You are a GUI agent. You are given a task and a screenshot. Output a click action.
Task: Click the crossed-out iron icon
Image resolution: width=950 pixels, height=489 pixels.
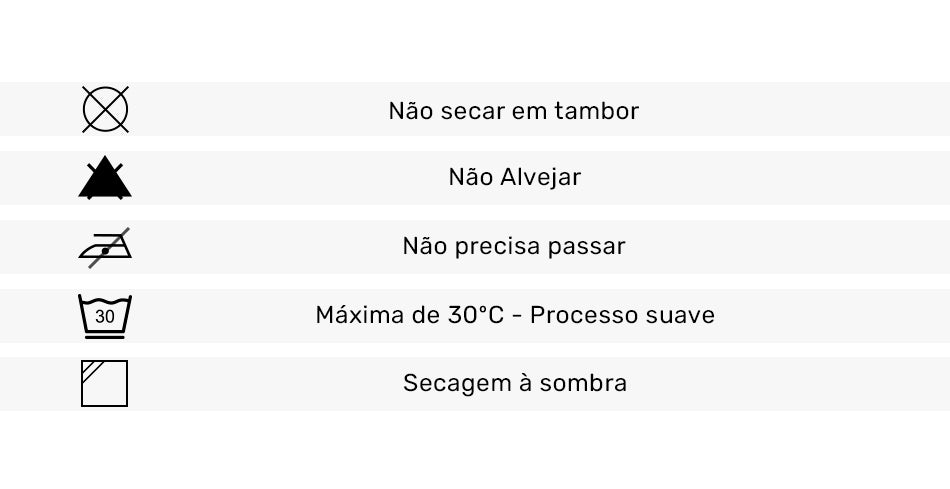coord(105,246)
